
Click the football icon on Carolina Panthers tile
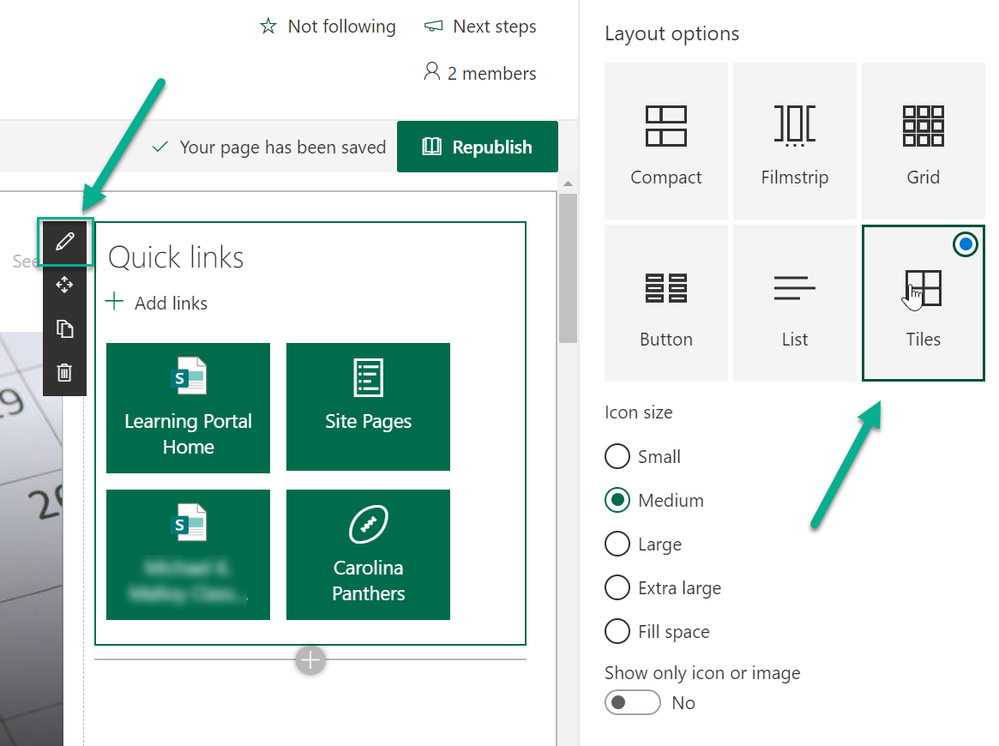(x=368, y=524)
